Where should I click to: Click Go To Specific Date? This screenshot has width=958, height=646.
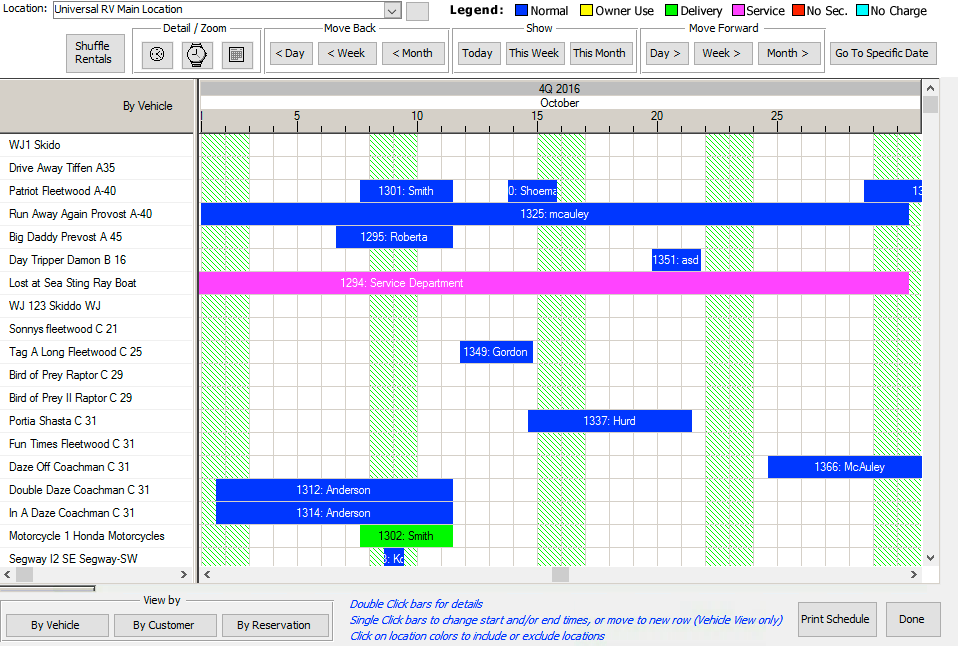[883, 53]
